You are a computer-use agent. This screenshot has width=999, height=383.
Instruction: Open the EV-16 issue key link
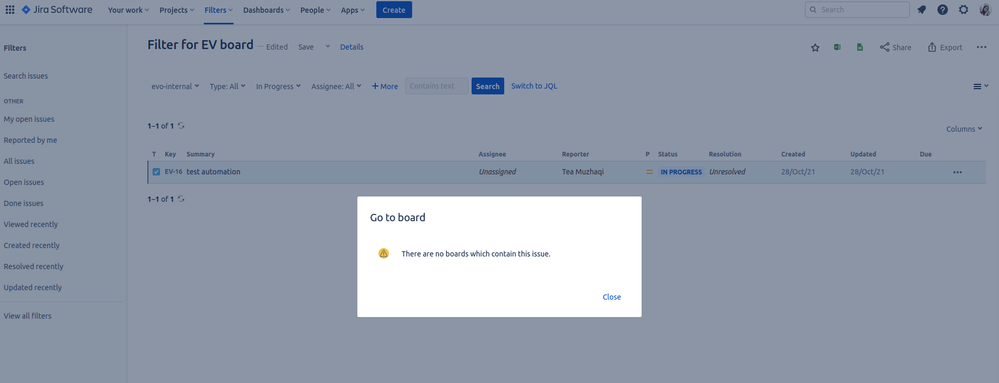click(x=173, y=172)
